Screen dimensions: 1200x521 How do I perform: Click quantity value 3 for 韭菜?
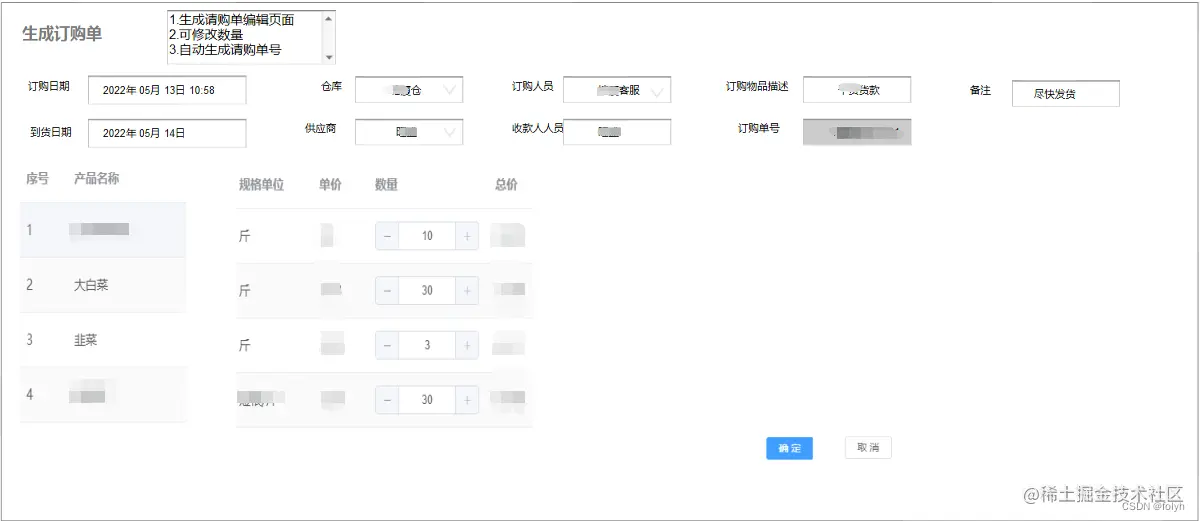point(427,345)
